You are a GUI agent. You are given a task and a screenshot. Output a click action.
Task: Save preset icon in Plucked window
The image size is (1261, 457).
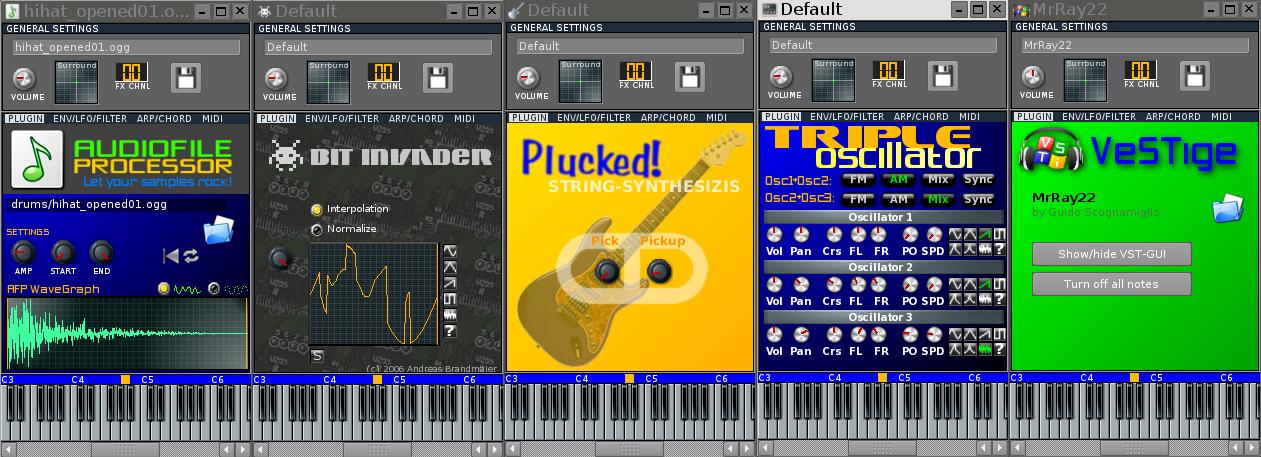coord(690,77)
